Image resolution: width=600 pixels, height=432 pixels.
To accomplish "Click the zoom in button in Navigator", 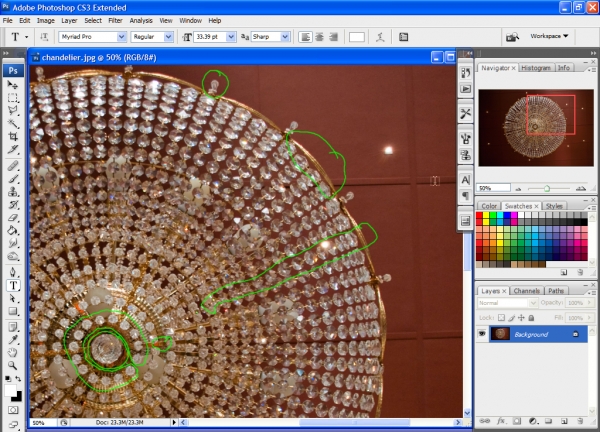I will point(581,188).
